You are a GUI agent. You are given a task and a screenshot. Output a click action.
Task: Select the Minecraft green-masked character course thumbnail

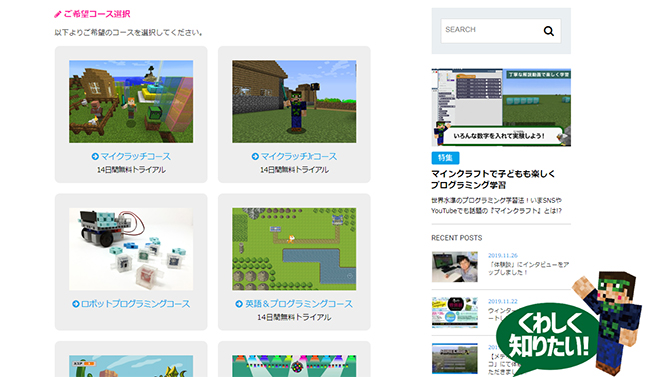(294, 102)
